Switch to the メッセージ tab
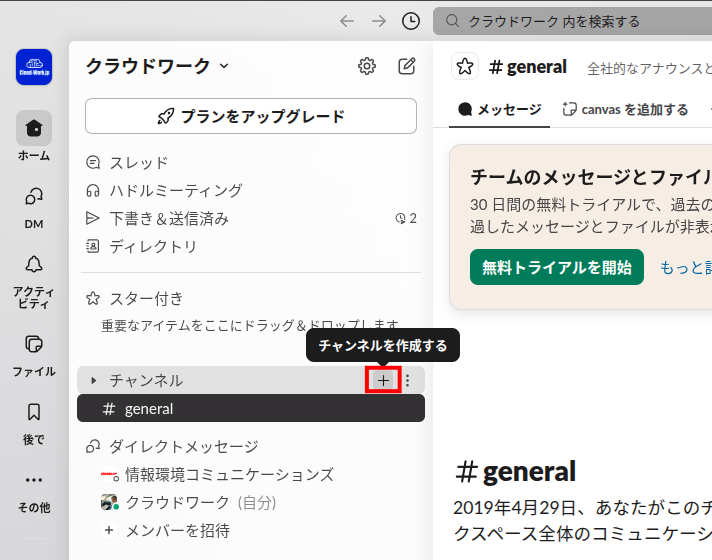 (x=499, y=109)
